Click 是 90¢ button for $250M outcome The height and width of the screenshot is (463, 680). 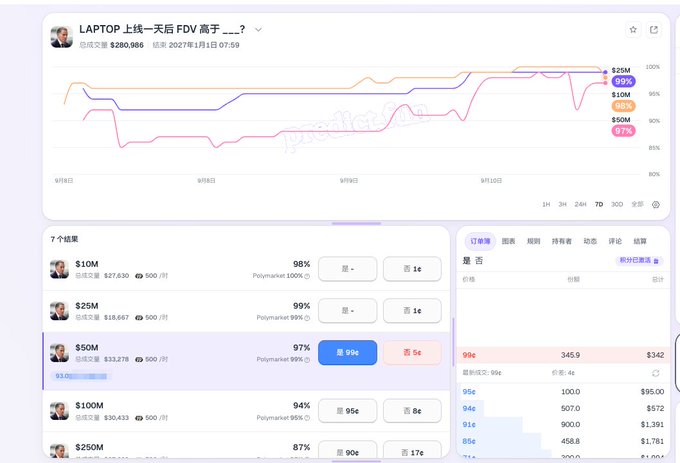click(347, 451)
